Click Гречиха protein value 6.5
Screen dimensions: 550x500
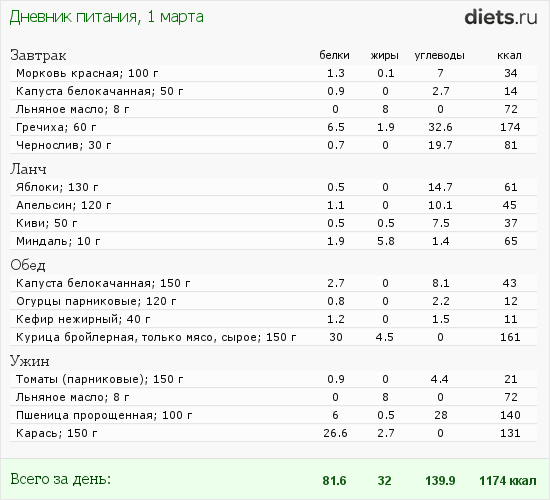pos(336,127)
